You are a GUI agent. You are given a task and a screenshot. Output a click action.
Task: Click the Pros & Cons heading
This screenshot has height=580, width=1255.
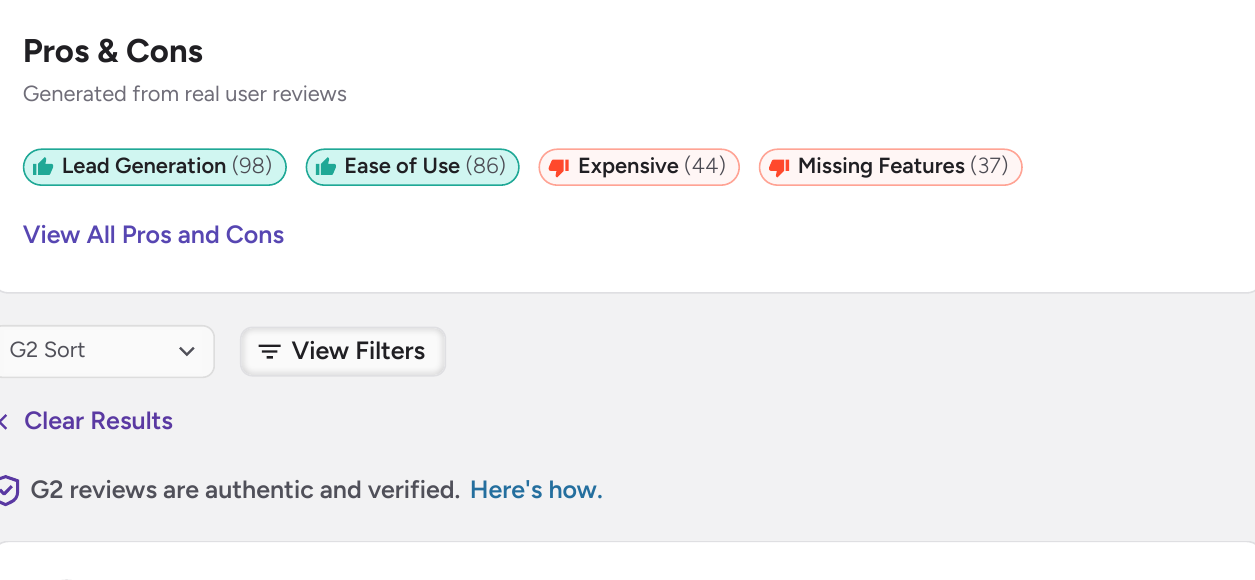113,51
